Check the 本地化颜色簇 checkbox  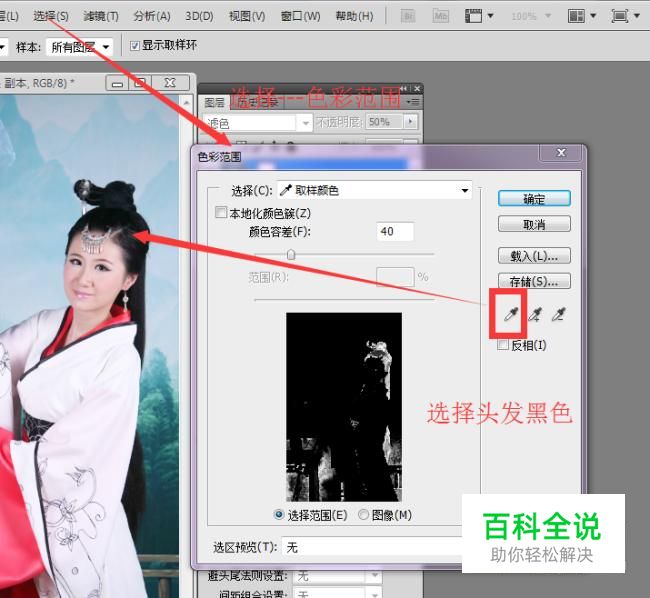coord(221,213)
